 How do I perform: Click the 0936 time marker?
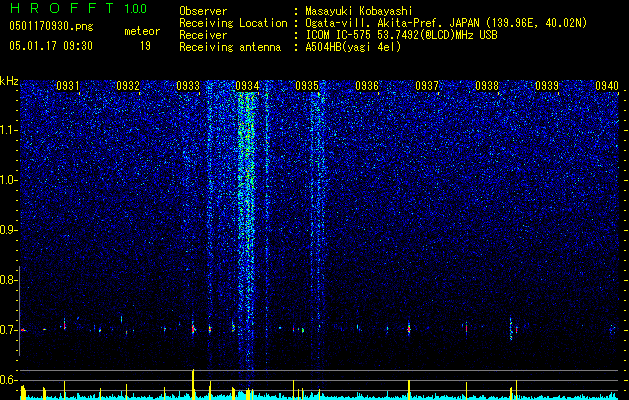[367, 86]
